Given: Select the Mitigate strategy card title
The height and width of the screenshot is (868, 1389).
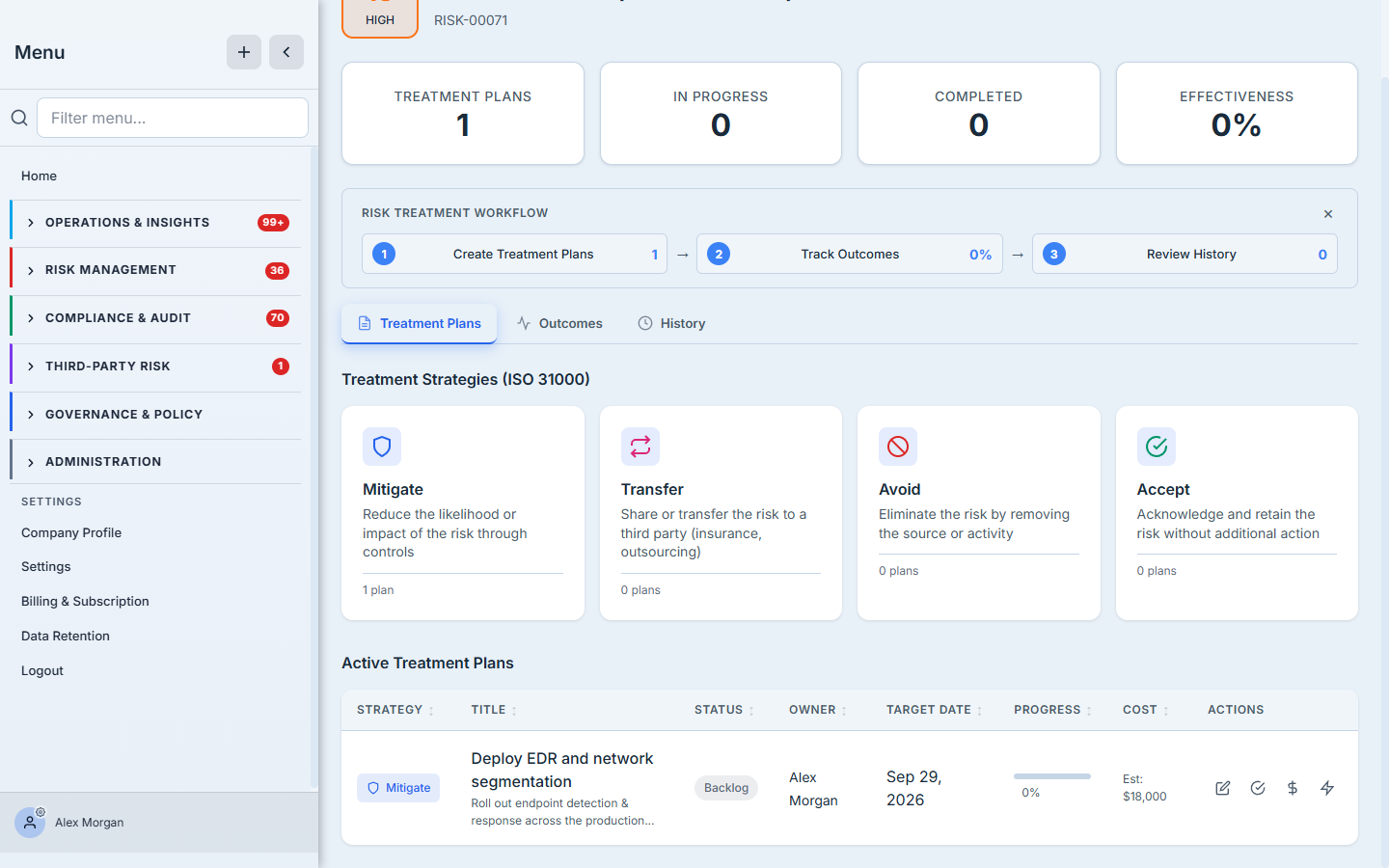Looking at the screenshot, I should click(393, 489).
